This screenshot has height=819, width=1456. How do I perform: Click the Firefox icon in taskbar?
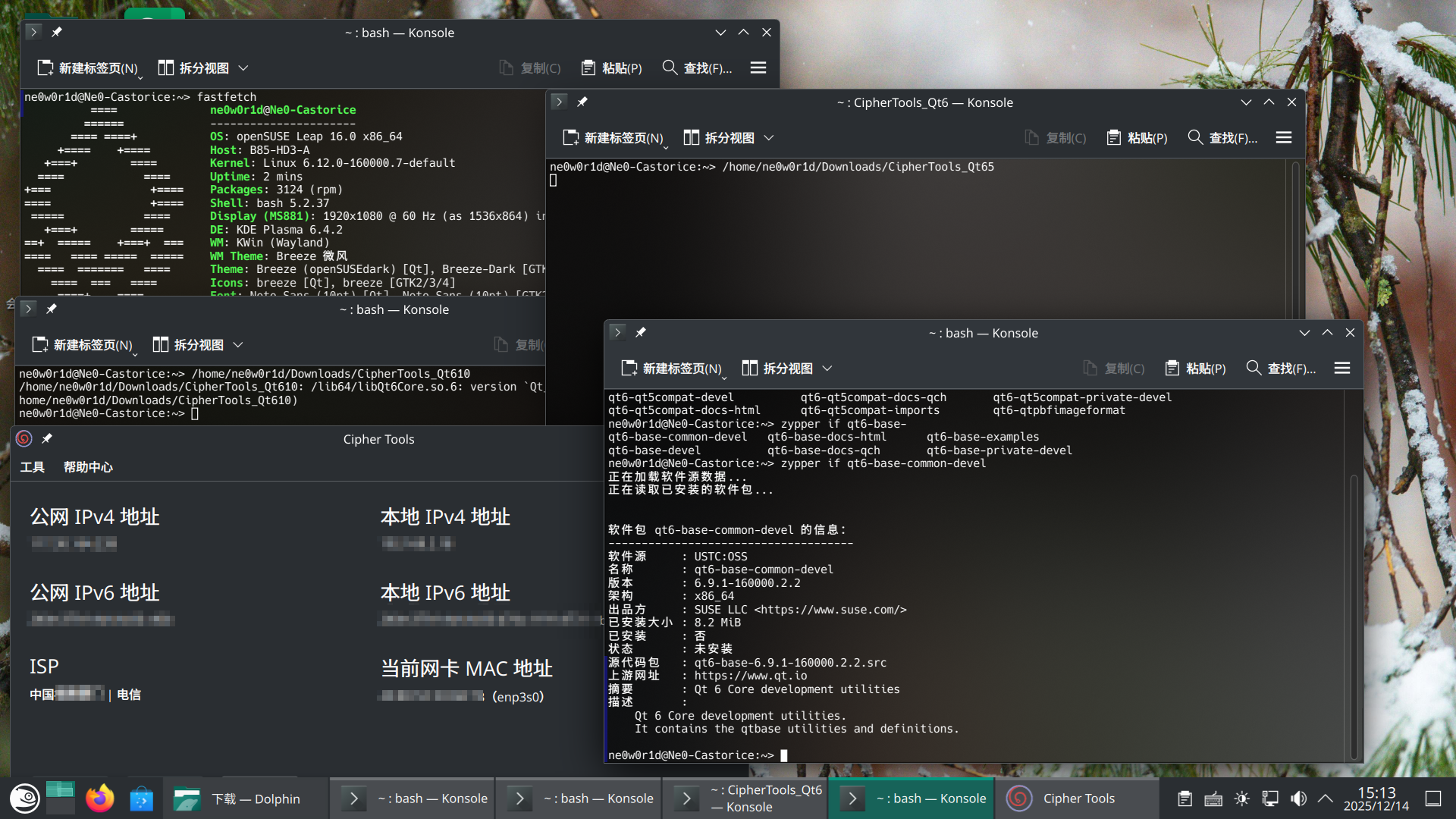(x=99, y=799)
